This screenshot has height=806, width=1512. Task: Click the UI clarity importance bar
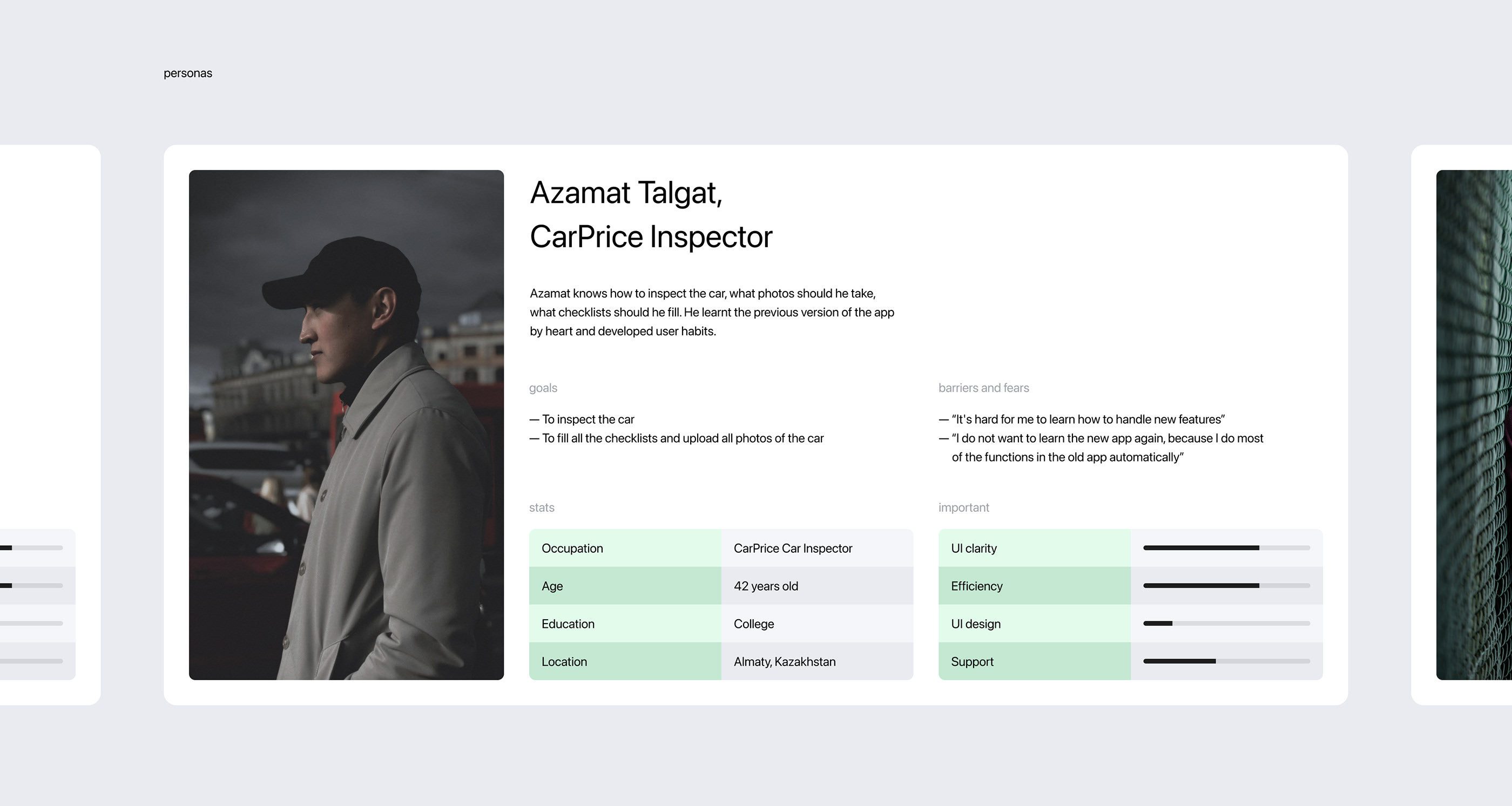(1226, 548)
